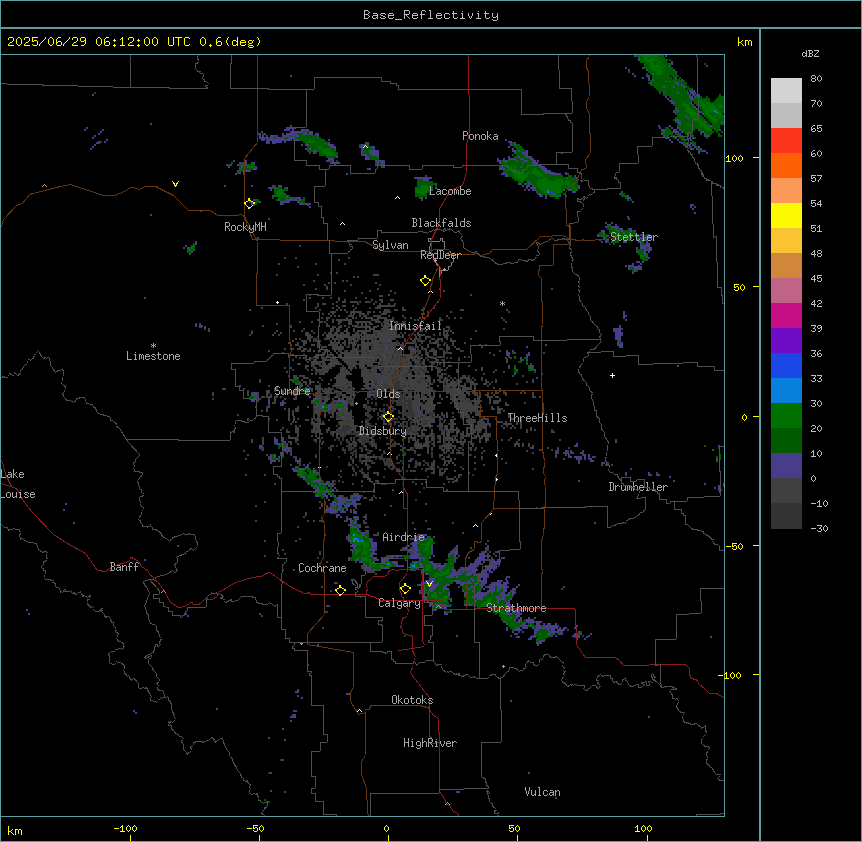Click the Okotoks city label
The height and width of the screenshot is (842, 862).
[412, 700]
